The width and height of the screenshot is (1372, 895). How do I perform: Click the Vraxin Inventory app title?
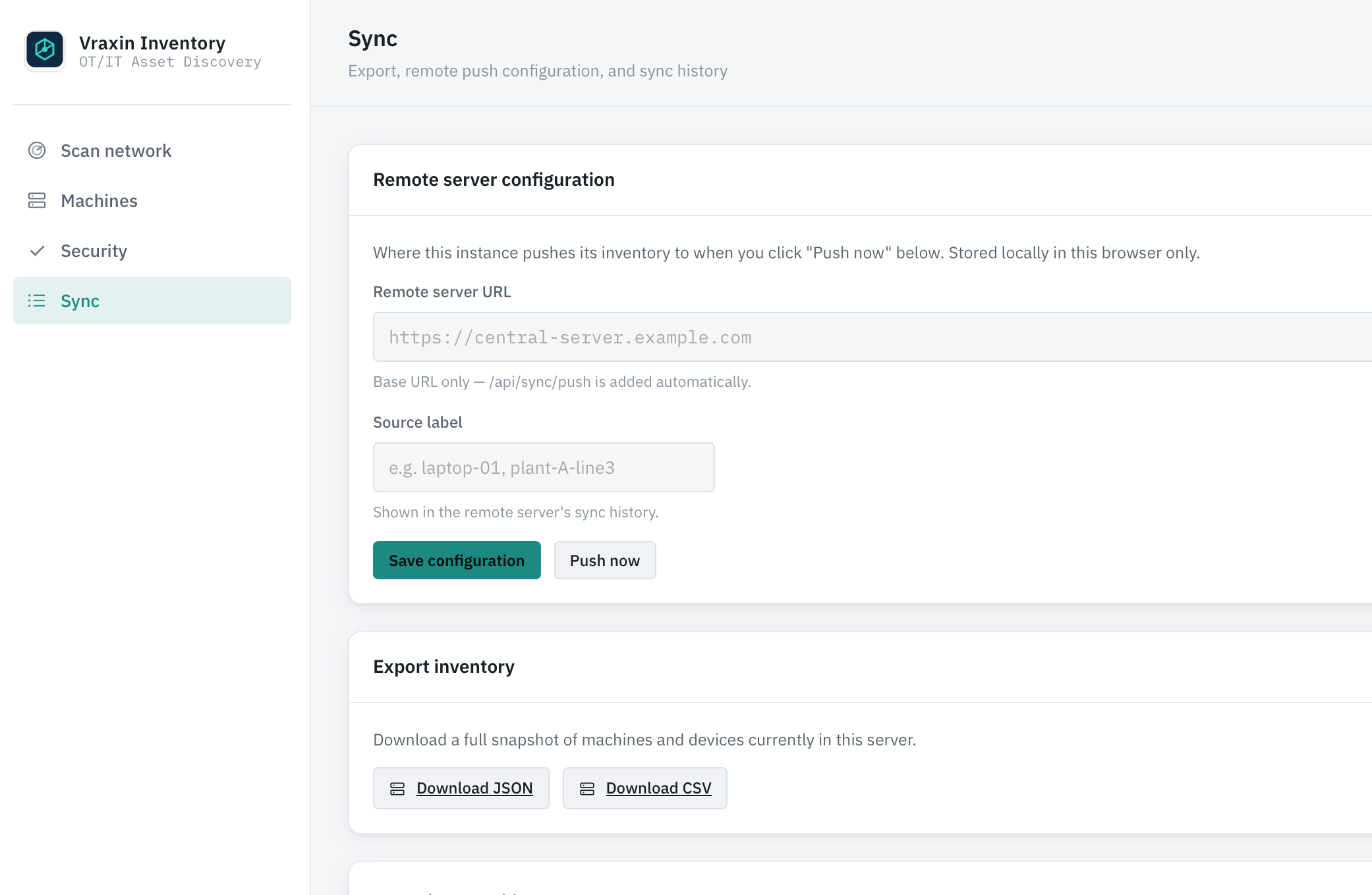coord(152,43)
